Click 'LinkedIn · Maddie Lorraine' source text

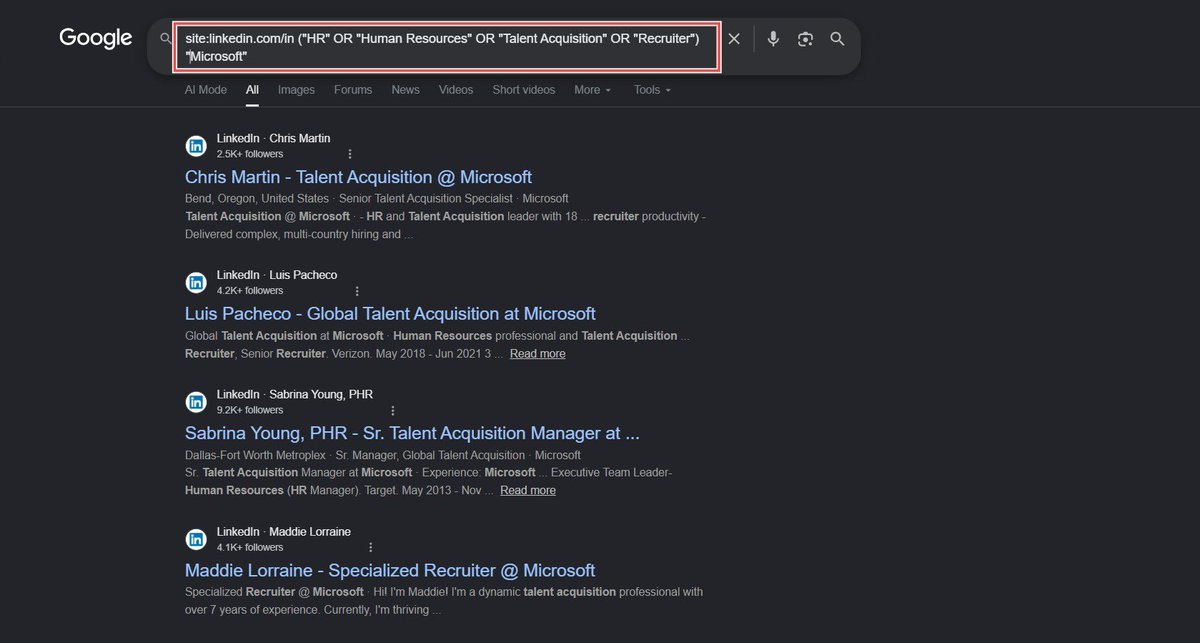click(284, 531)
